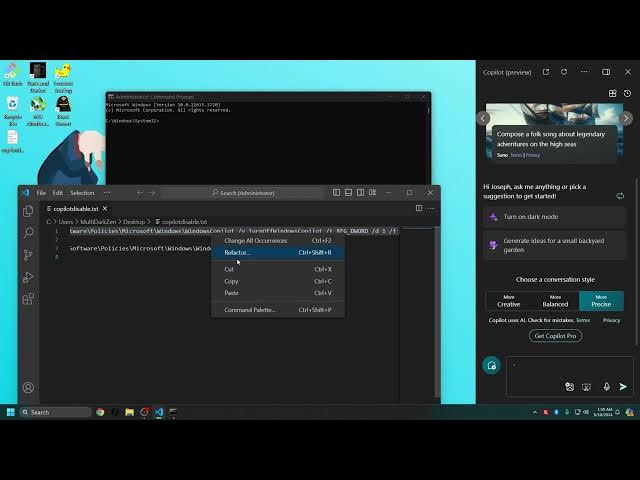Select the More Creative conversation style
The height and width of the screenshot is (480, 640).
[x=509, y=301]
